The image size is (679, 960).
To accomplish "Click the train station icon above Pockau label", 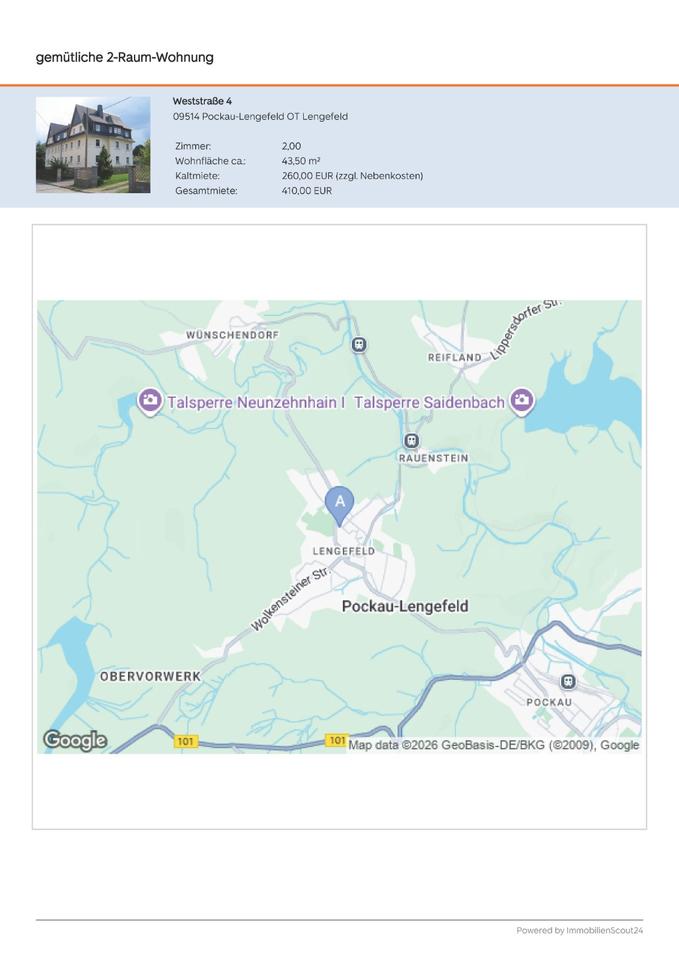I will (568, 681).
